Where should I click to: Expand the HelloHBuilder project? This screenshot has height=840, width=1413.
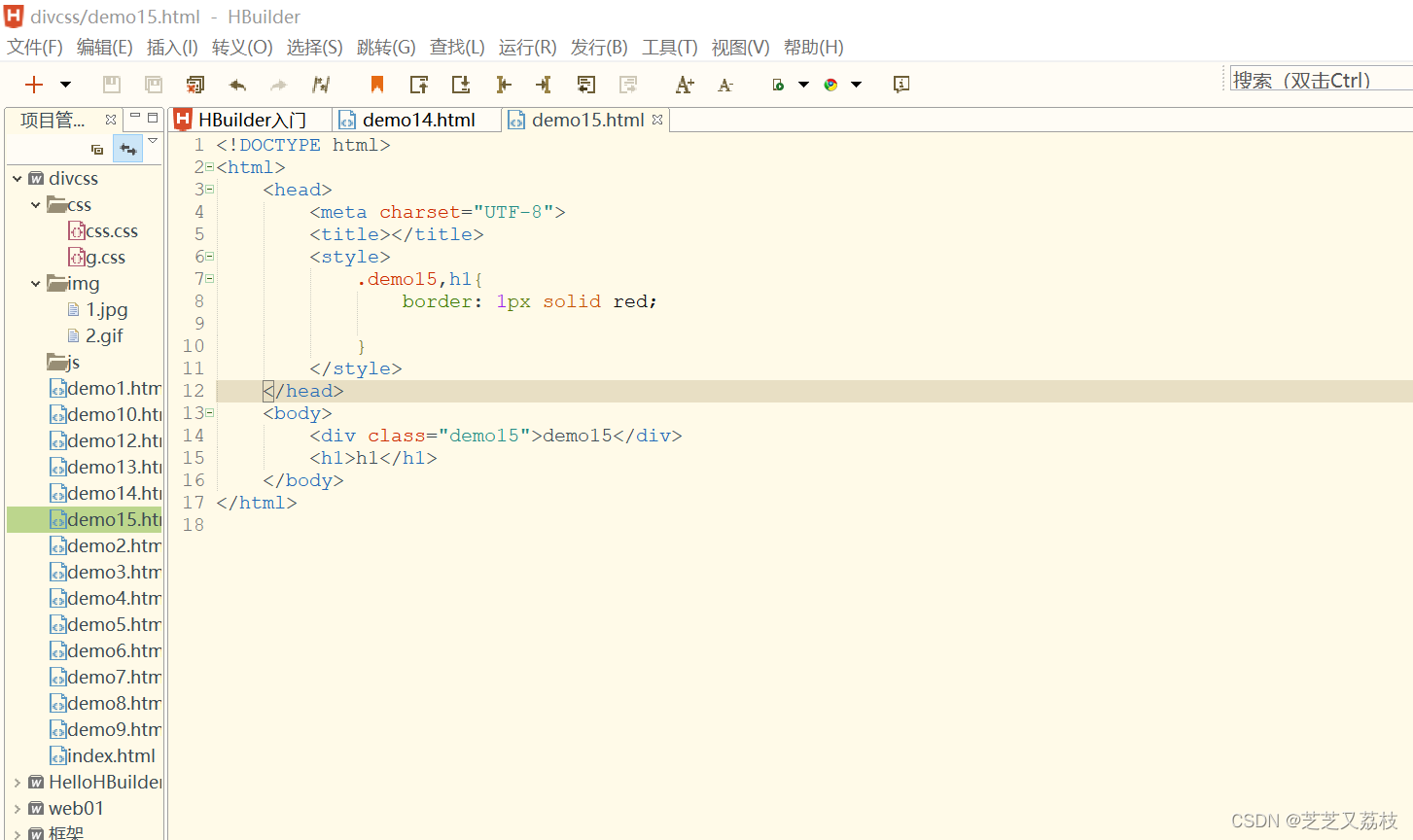point(18,783)
